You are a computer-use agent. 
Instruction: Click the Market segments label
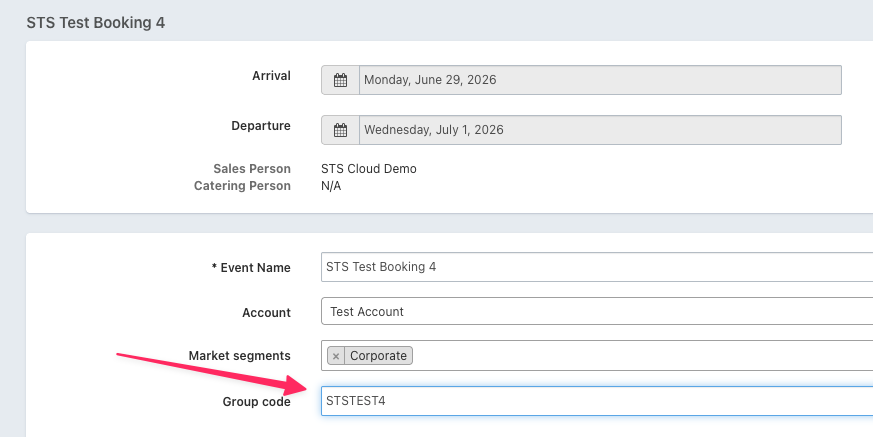pyautogui.click(x=239, y=356)
